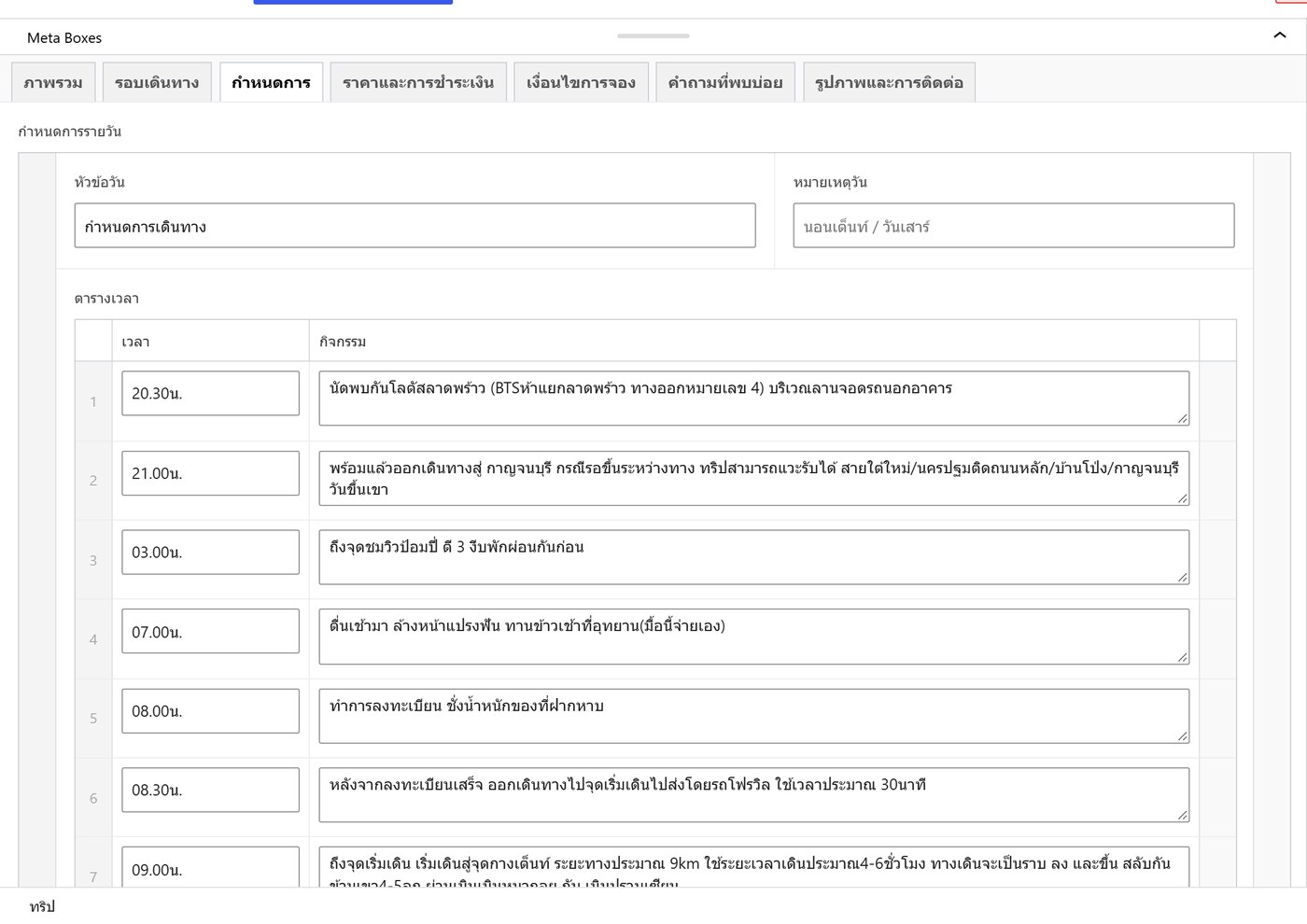Select the time field showing 09.00น.

tap(210, 868)
